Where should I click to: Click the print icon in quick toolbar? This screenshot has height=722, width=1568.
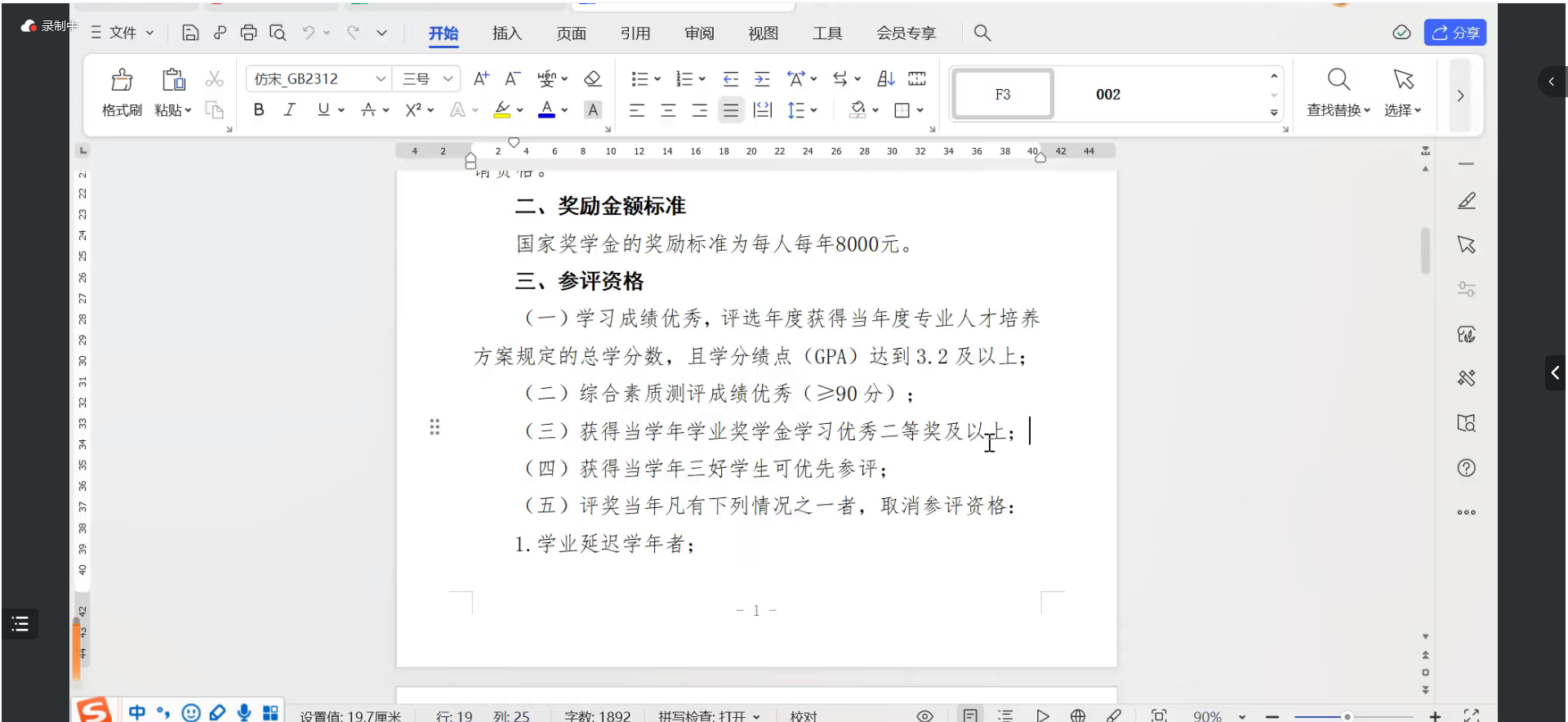tap(248, 33)
